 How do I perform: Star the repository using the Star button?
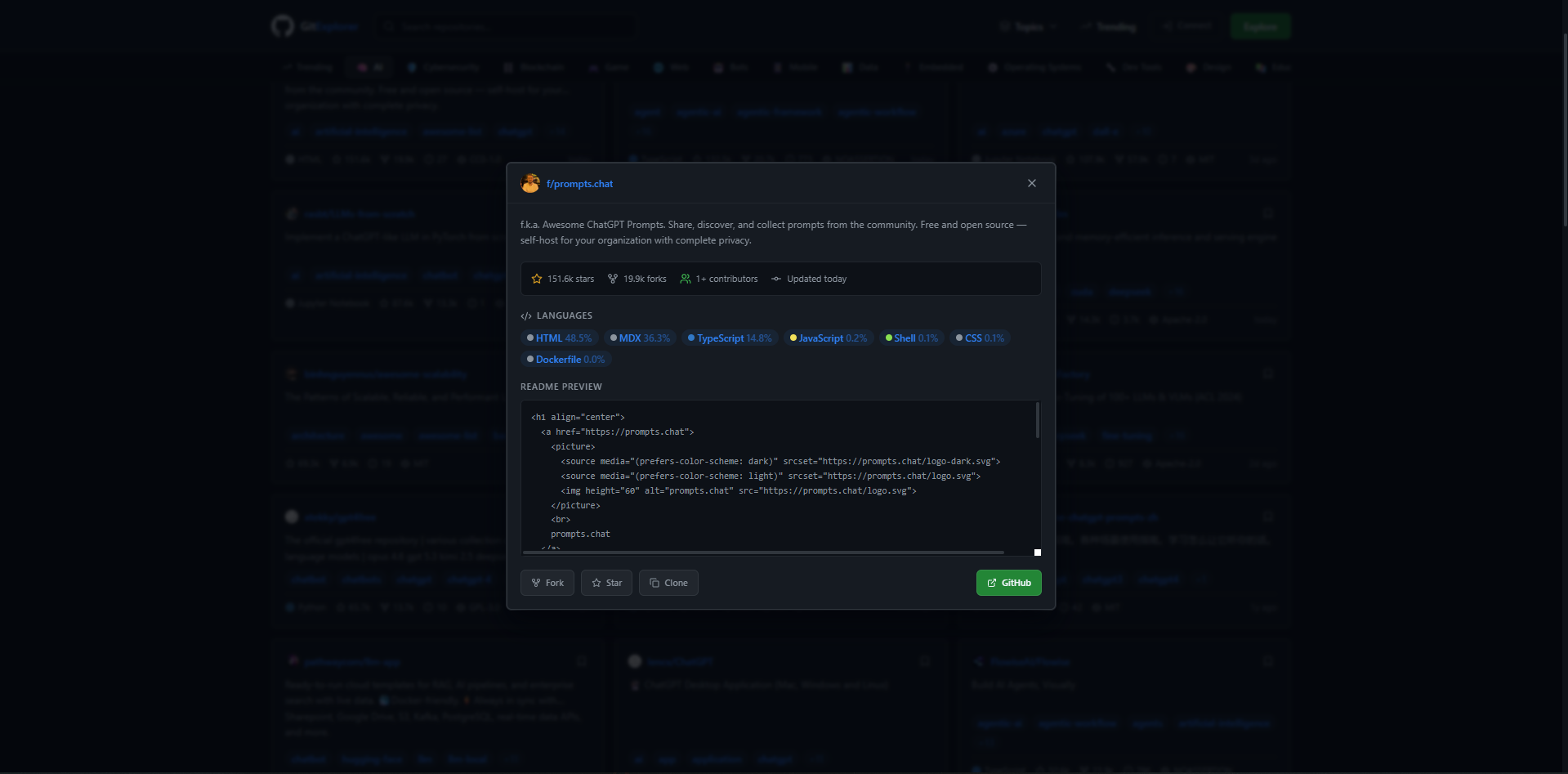(606, 583)
